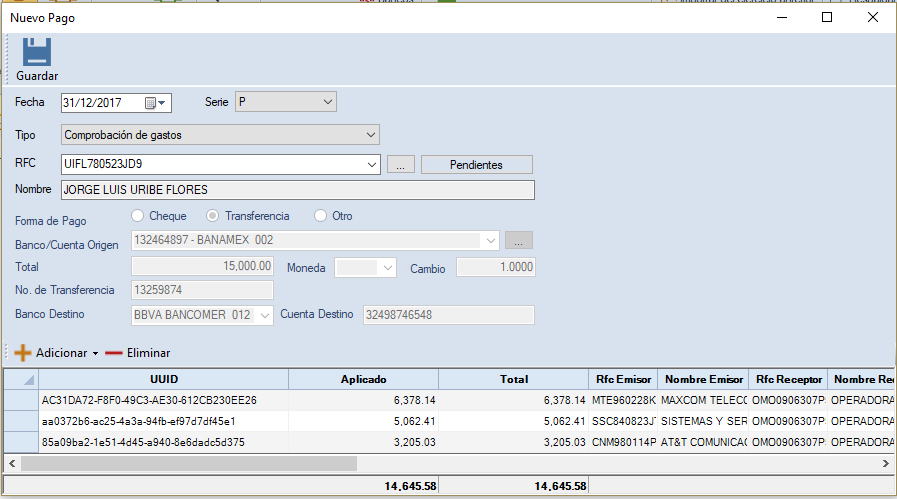Click the Guardar floppy disk icon
This screenshot has height=499, width=897.
pos(36,52)
